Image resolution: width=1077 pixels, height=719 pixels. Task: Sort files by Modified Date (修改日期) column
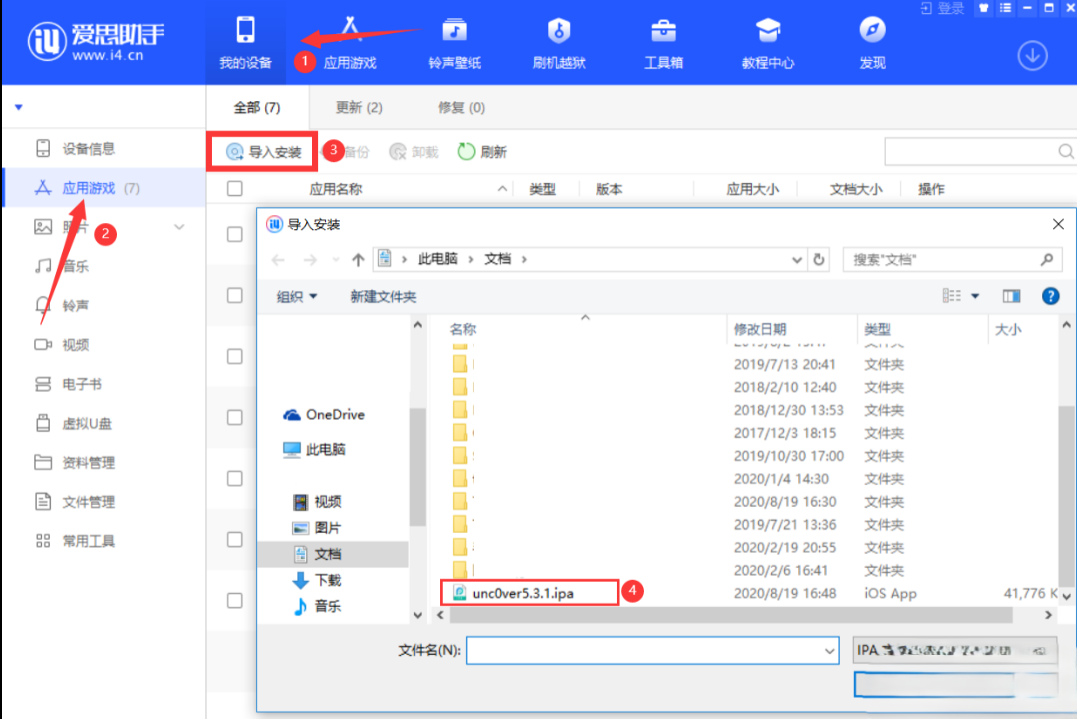tap(760, 330)
